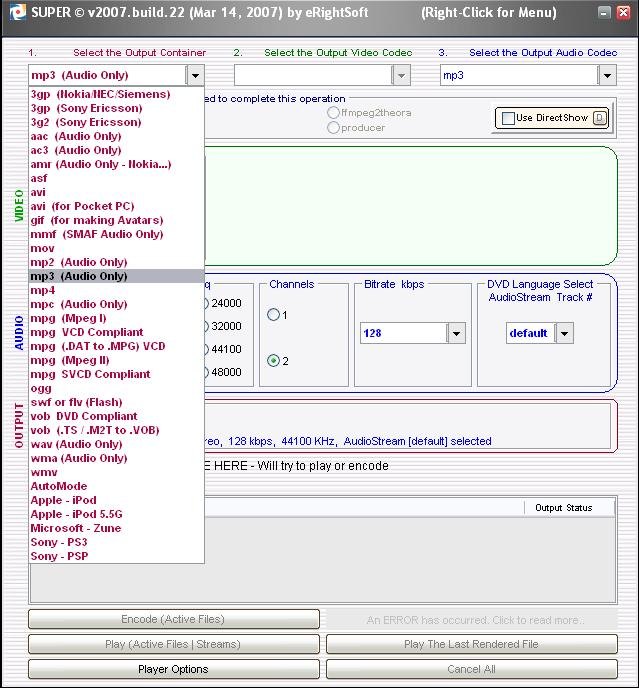639x688 pixels.
Task: Choose mp4 from the container list
Action: pos(116,290)
